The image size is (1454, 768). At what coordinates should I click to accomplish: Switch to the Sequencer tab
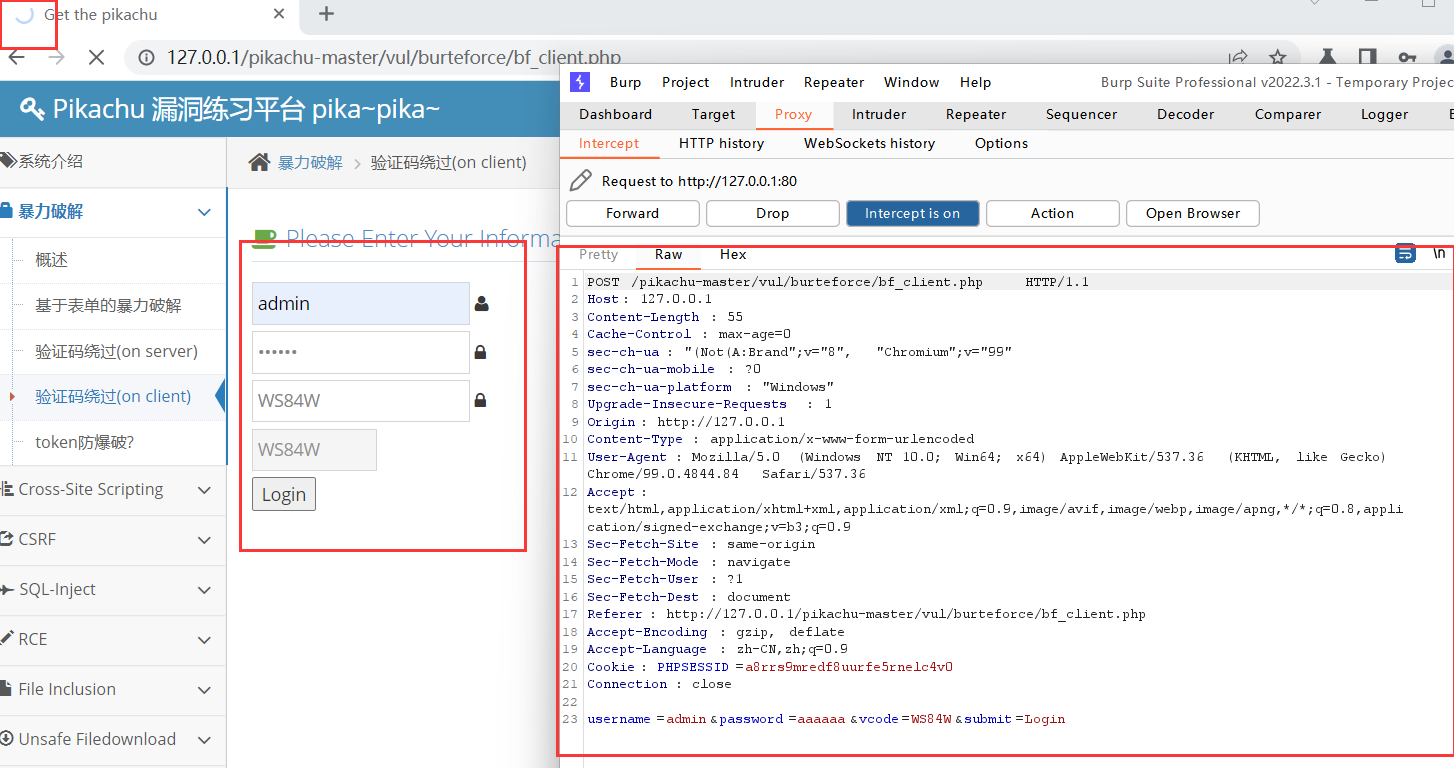[x=1081, y=114]
